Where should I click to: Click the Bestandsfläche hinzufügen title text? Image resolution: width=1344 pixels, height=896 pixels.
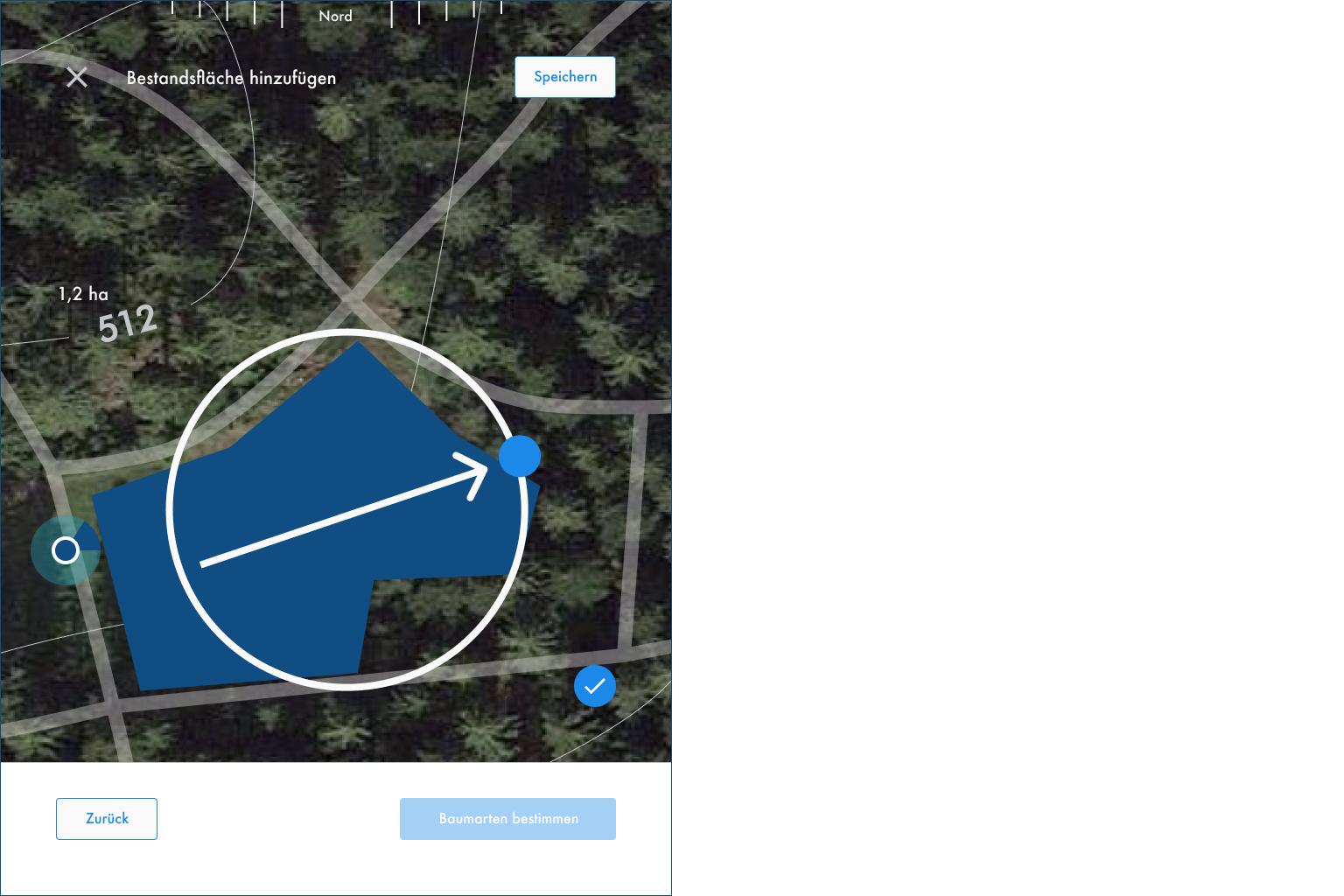pos(232,78)
